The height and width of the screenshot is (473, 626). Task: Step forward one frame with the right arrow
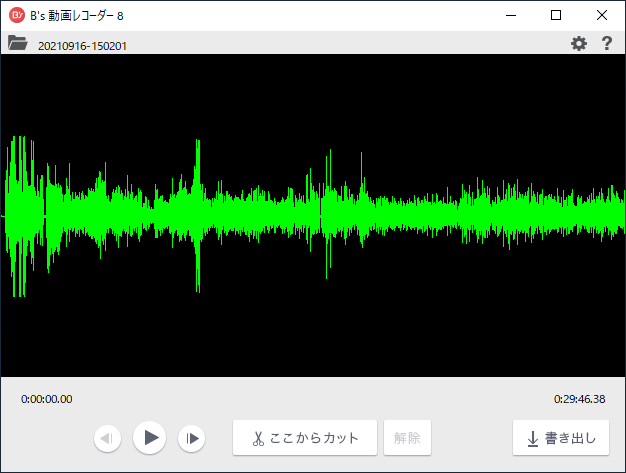[x=191, y=438]
